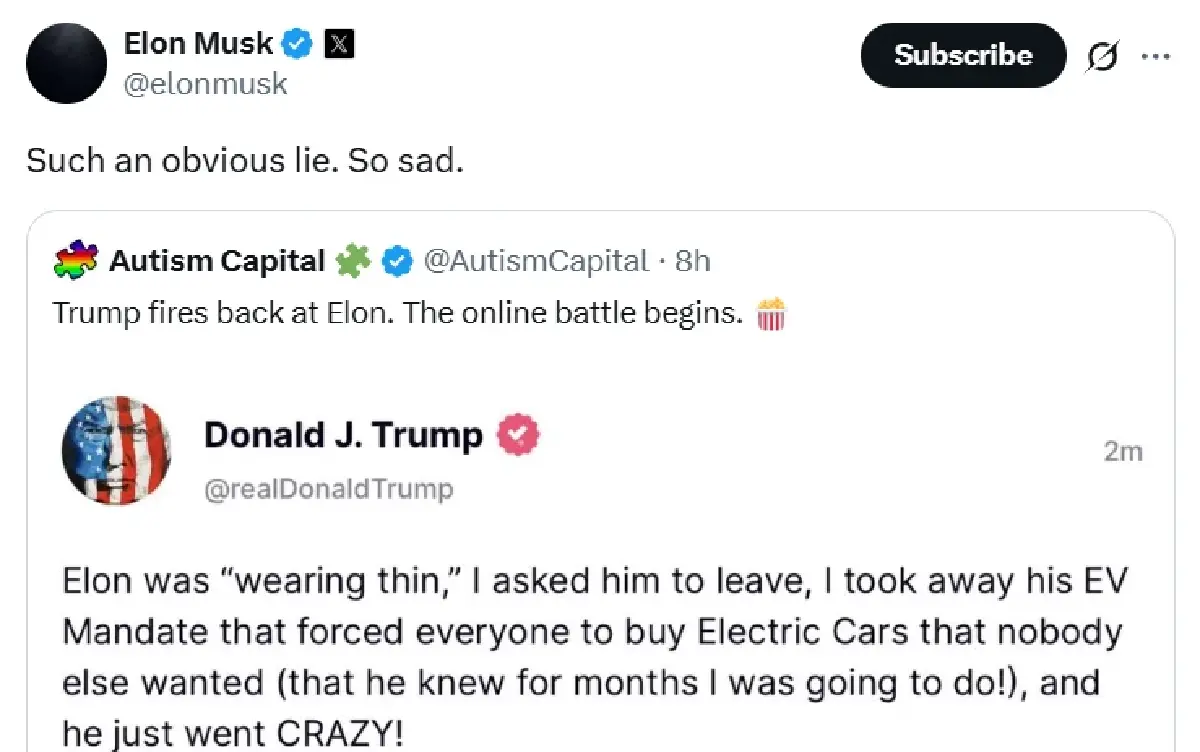Click the "Such an obvious lie" post text
Viewport: 1200px width, 752px height.
(245, 161)
